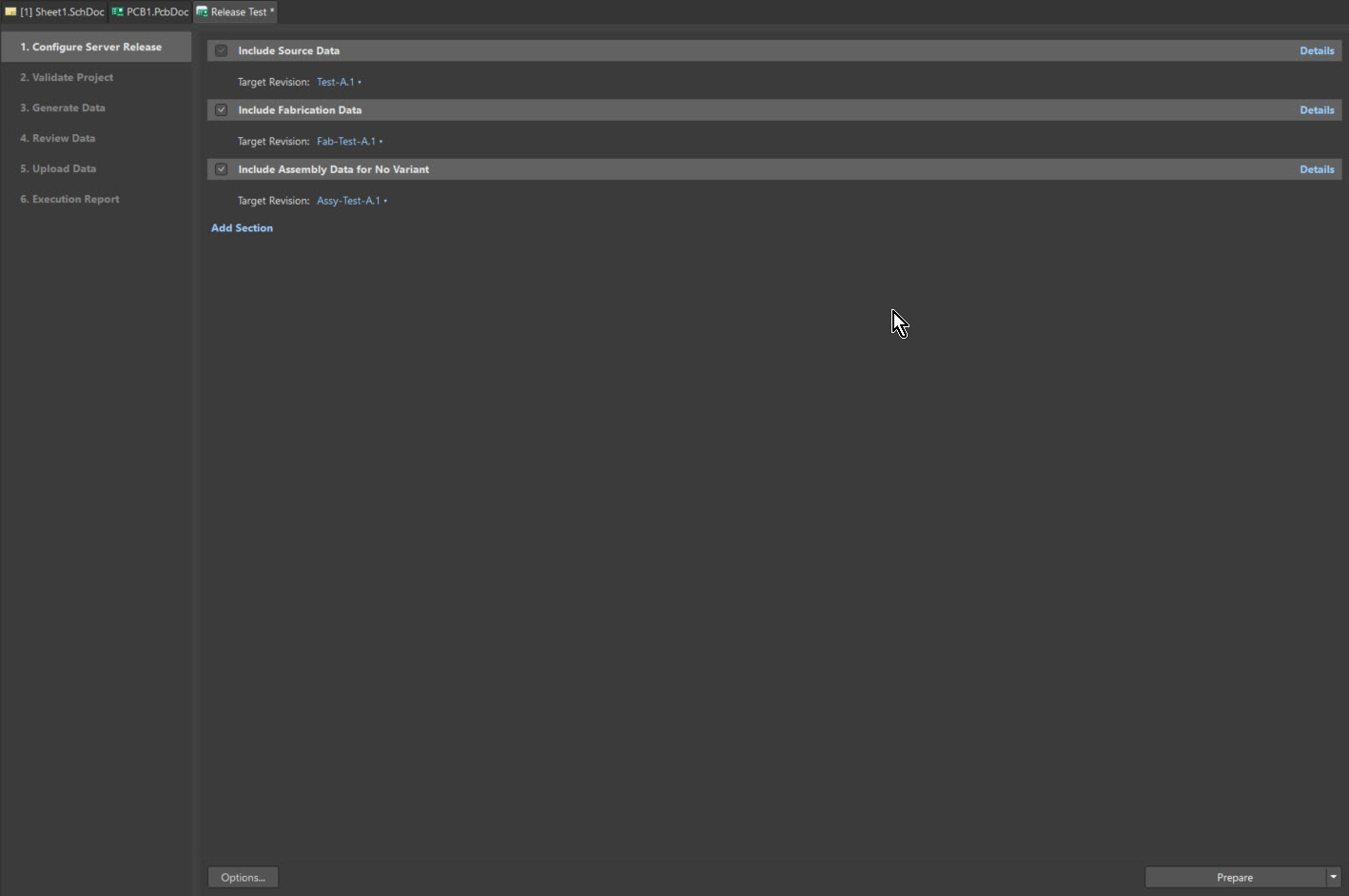Click the Target Revision label beside Test-A.1
This screenshot has height=896, width=1349.
tap(273, 82)
